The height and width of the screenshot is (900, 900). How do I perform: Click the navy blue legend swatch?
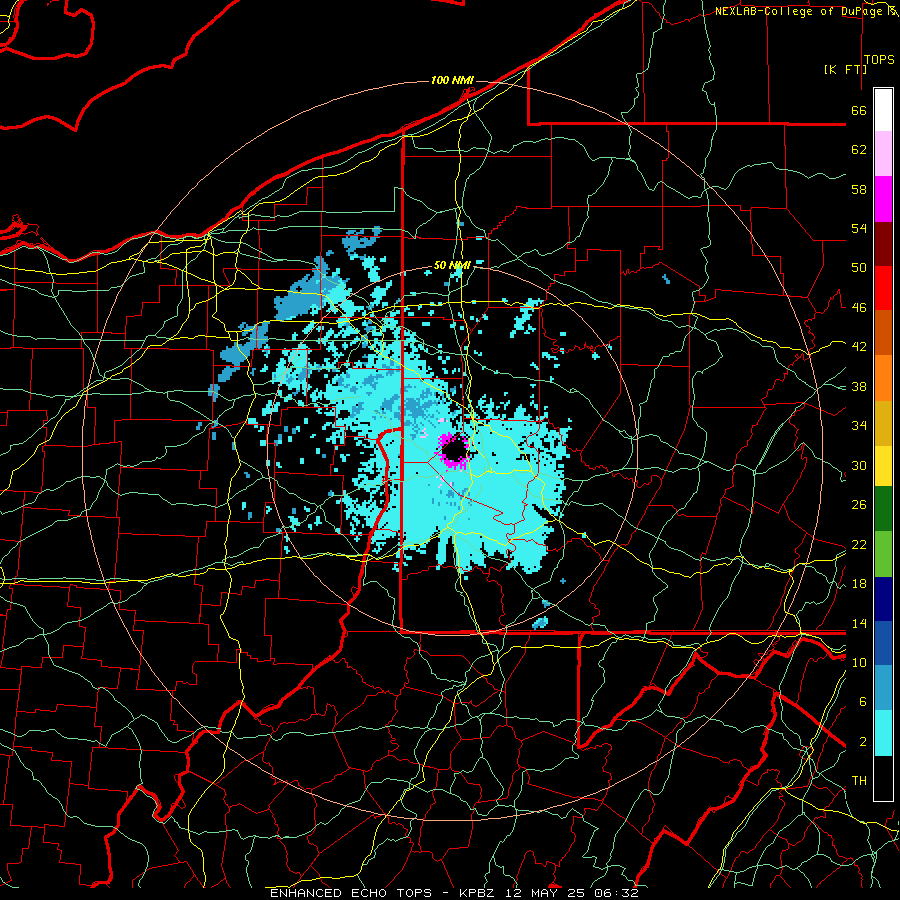click(x=883, y=599)
